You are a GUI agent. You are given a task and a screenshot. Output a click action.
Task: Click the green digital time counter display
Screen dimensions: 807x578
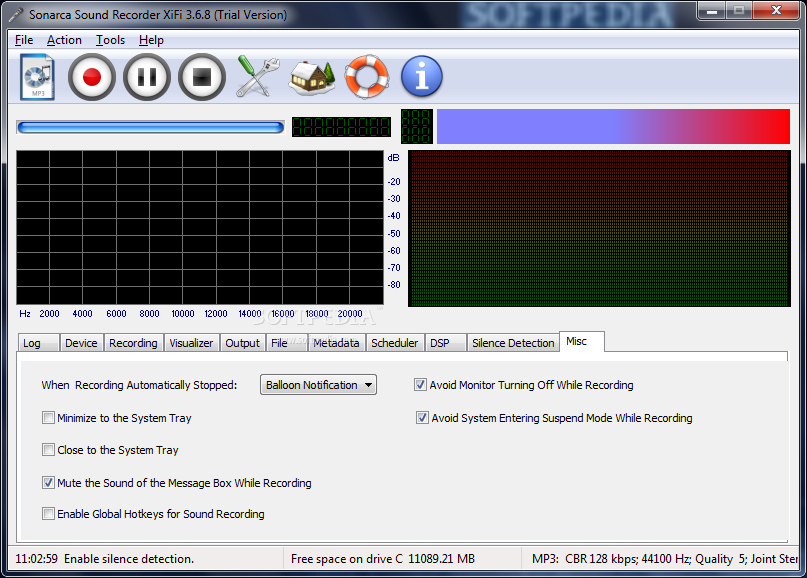341,127
